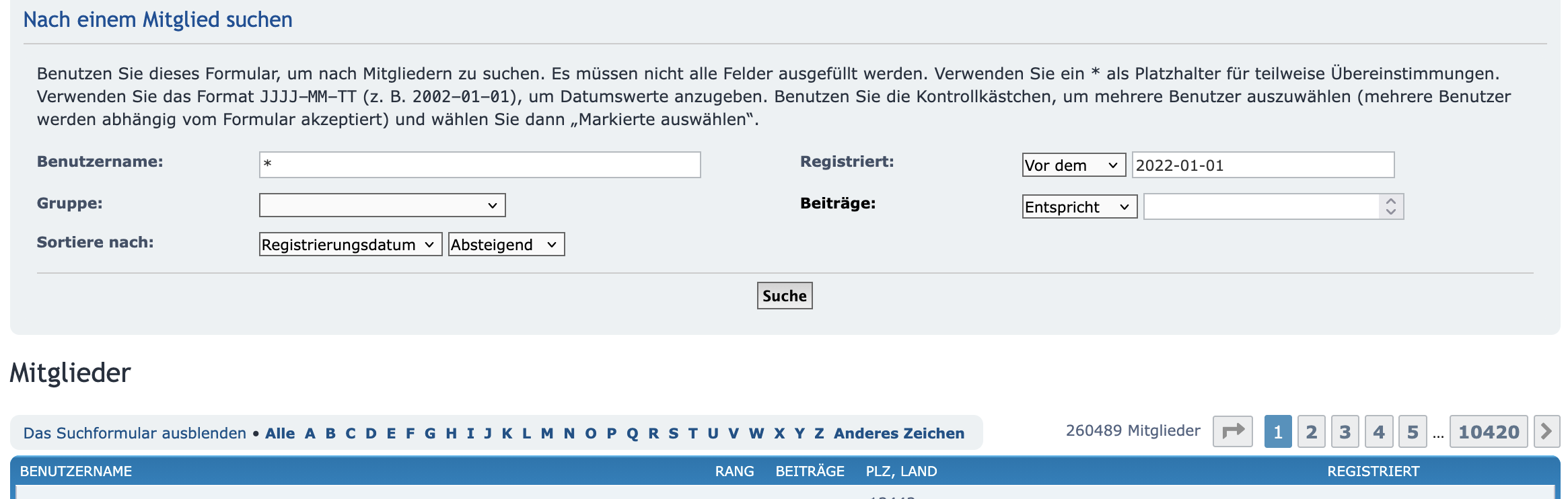Click the jump-to-page arrow icon
Screen dimensions: 1568x499
(x=1232, y=431)
